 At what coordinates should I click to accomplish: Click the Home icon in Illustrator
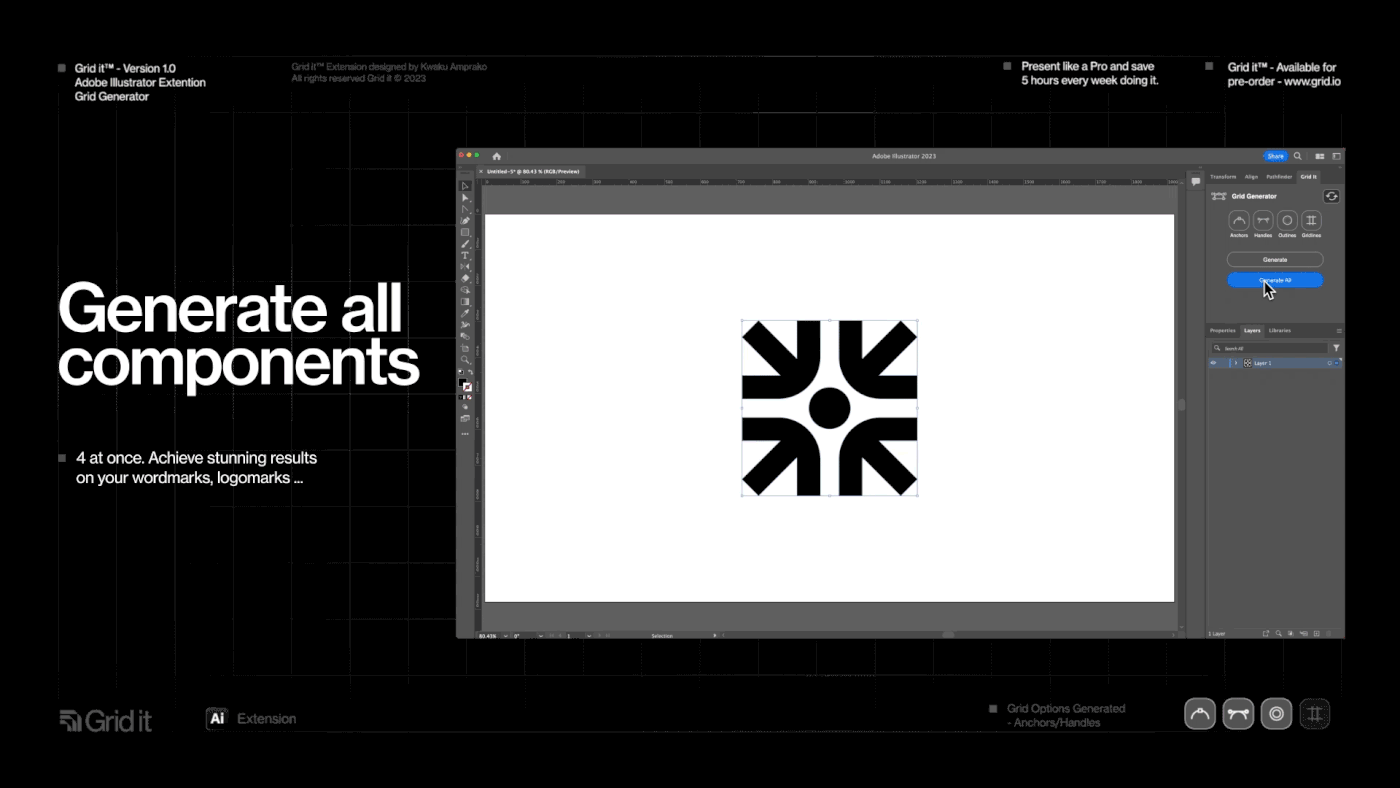tap(496, 156)
